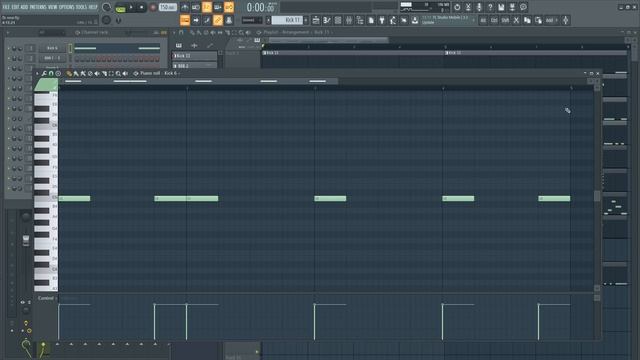The image size is (640, 360).
Task: Open the Control lane dropdown
Action: (47, 298)
